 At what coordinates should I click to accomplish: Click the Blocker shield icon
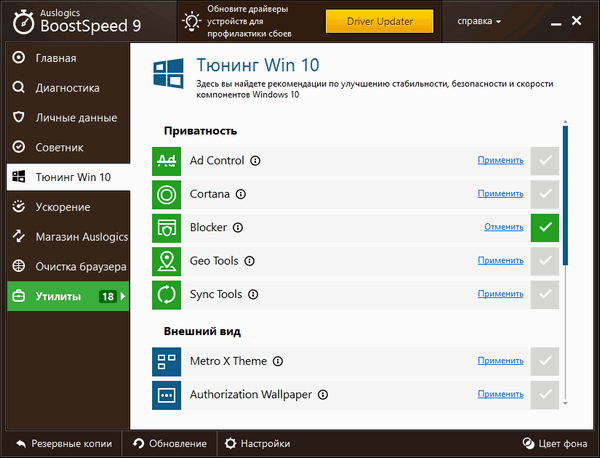(166, 228)
